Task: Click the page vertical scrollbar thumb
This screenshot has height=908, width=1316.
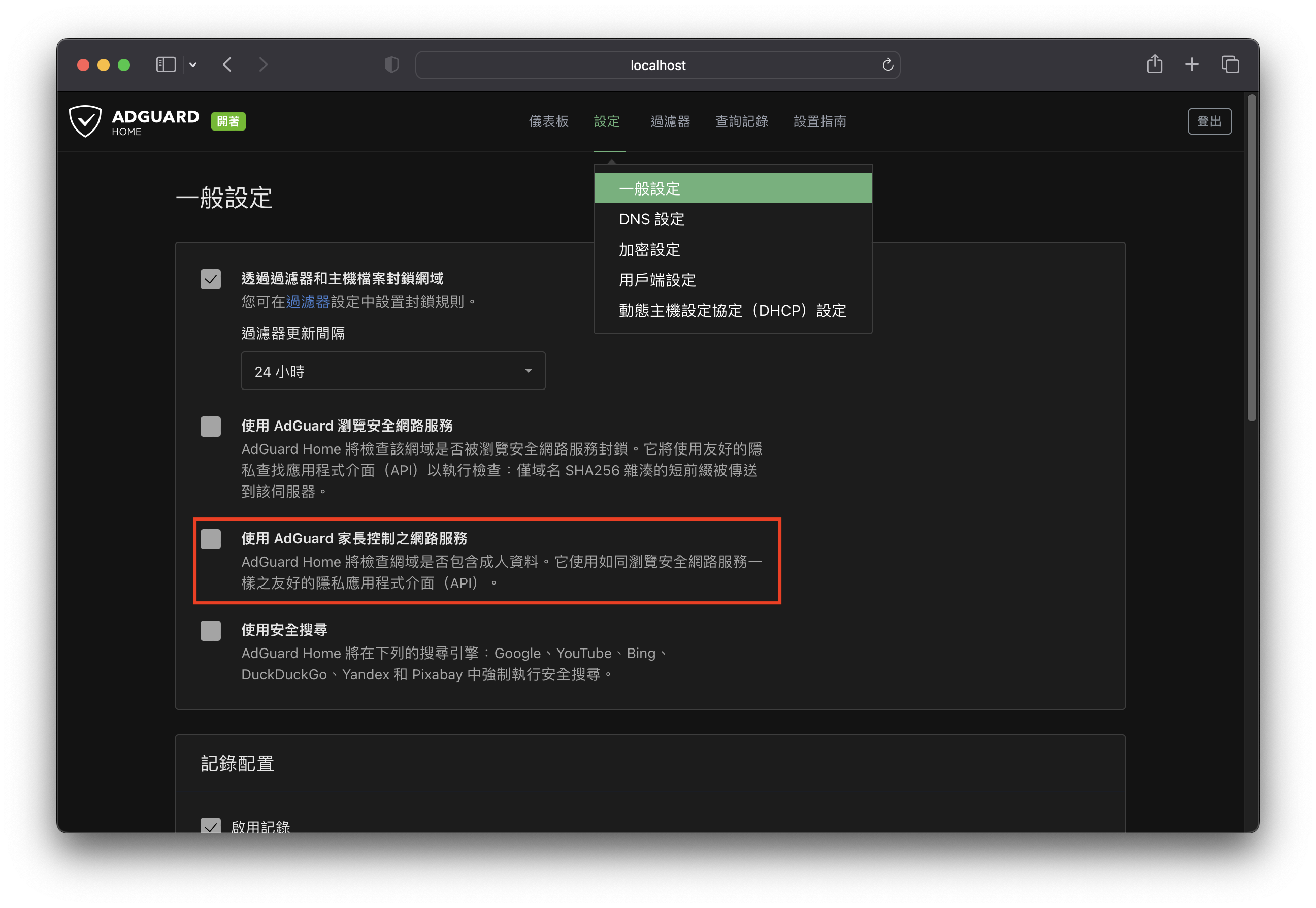Action: 1251,259
